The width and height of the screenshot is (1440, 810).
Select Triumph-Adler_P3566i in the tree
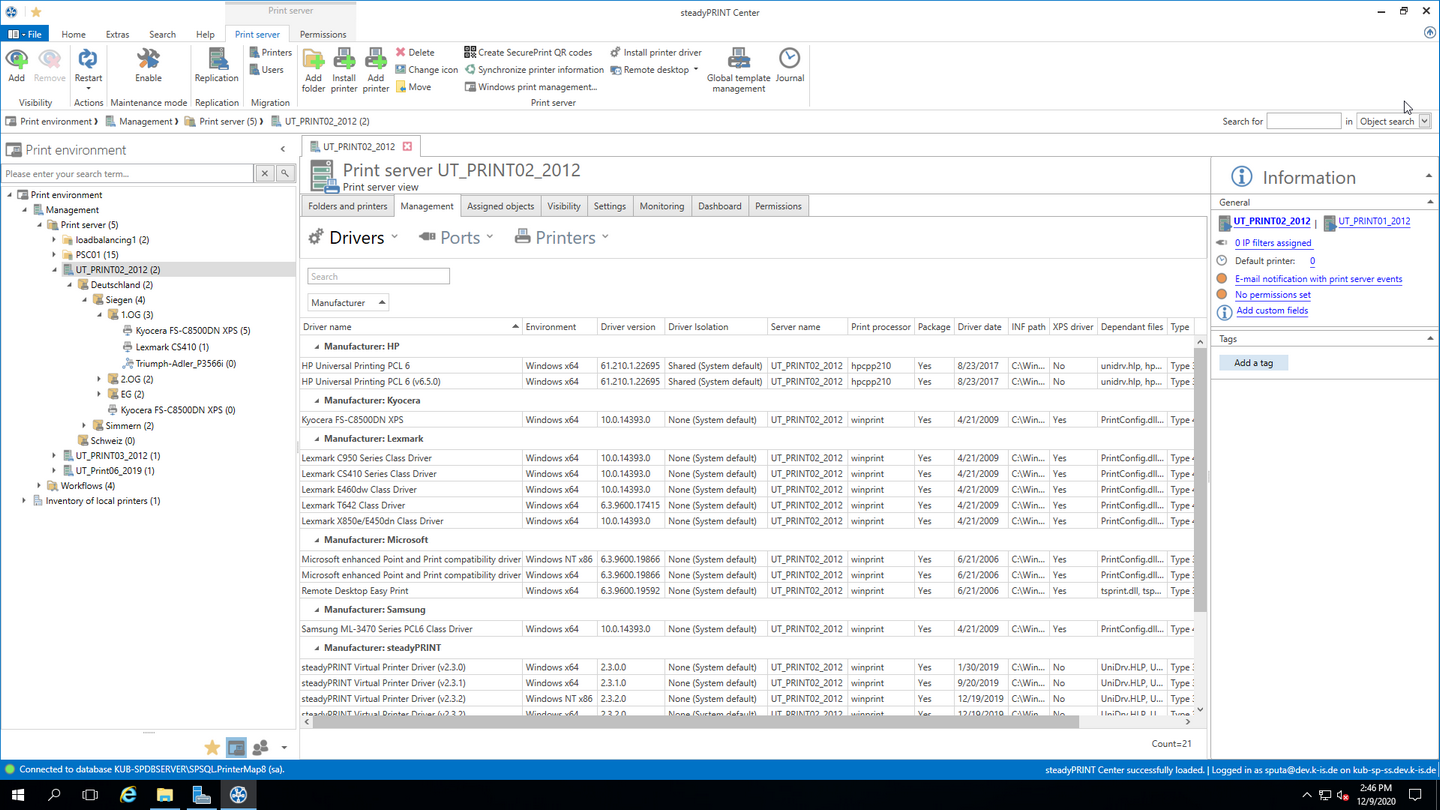(186, 364)
